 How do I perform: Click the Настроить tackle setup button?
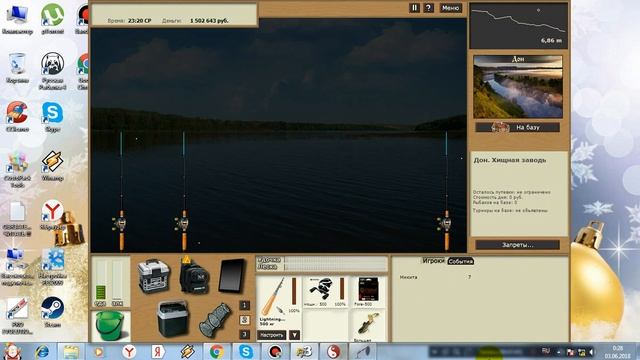[x=271, y=335]
